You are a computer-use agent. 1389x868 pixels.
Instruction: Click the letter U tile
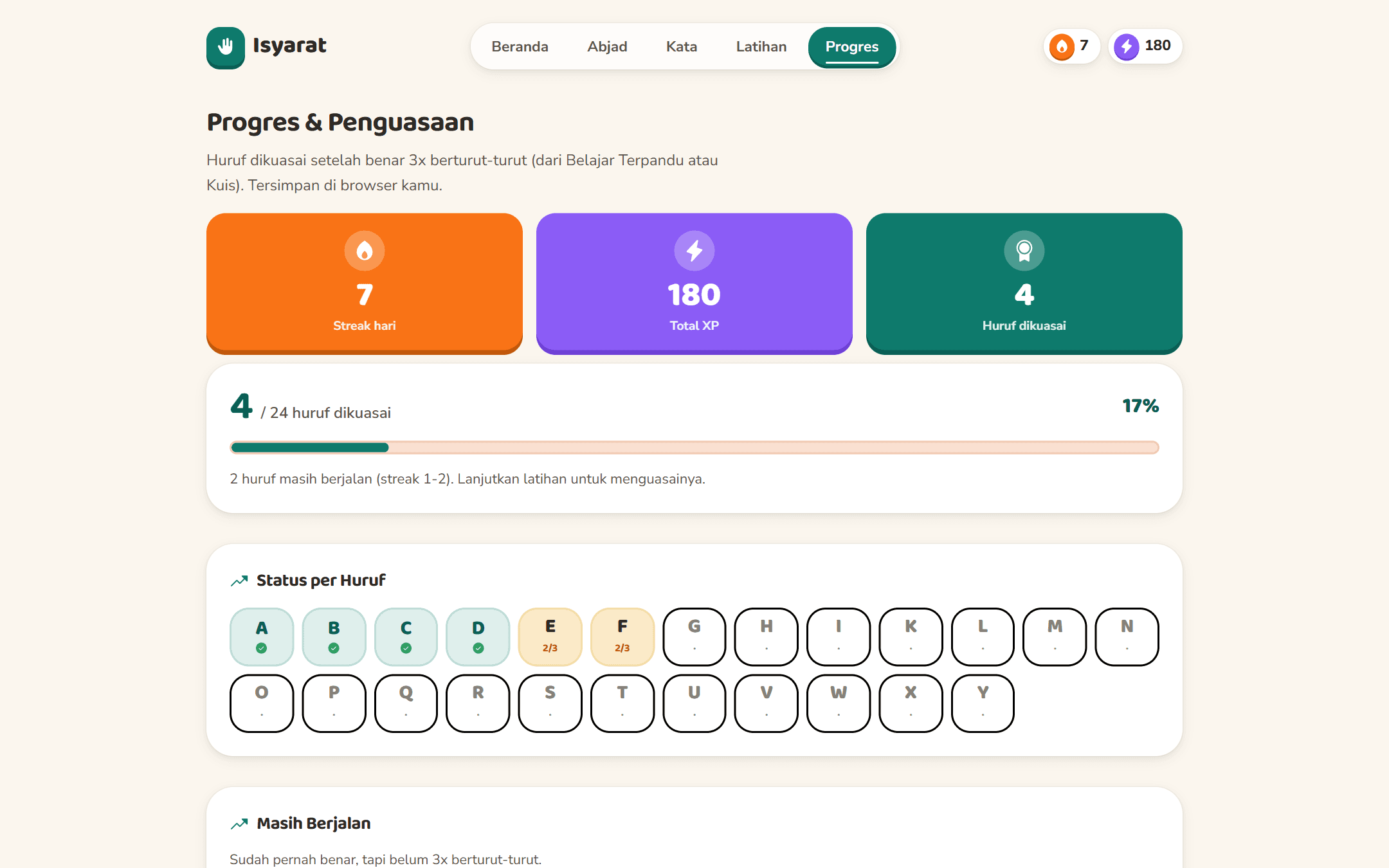click(x=694, y=703)
